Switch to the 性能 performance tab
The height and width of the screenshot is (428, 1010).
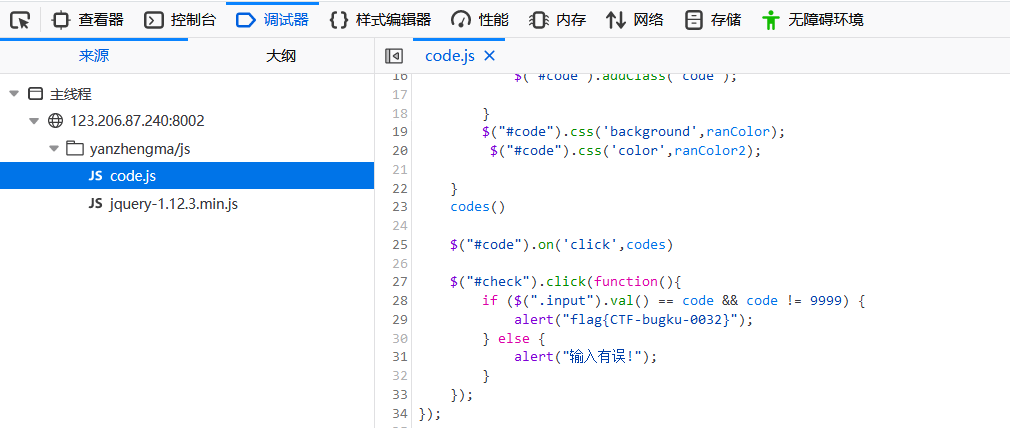coord(480,20)
